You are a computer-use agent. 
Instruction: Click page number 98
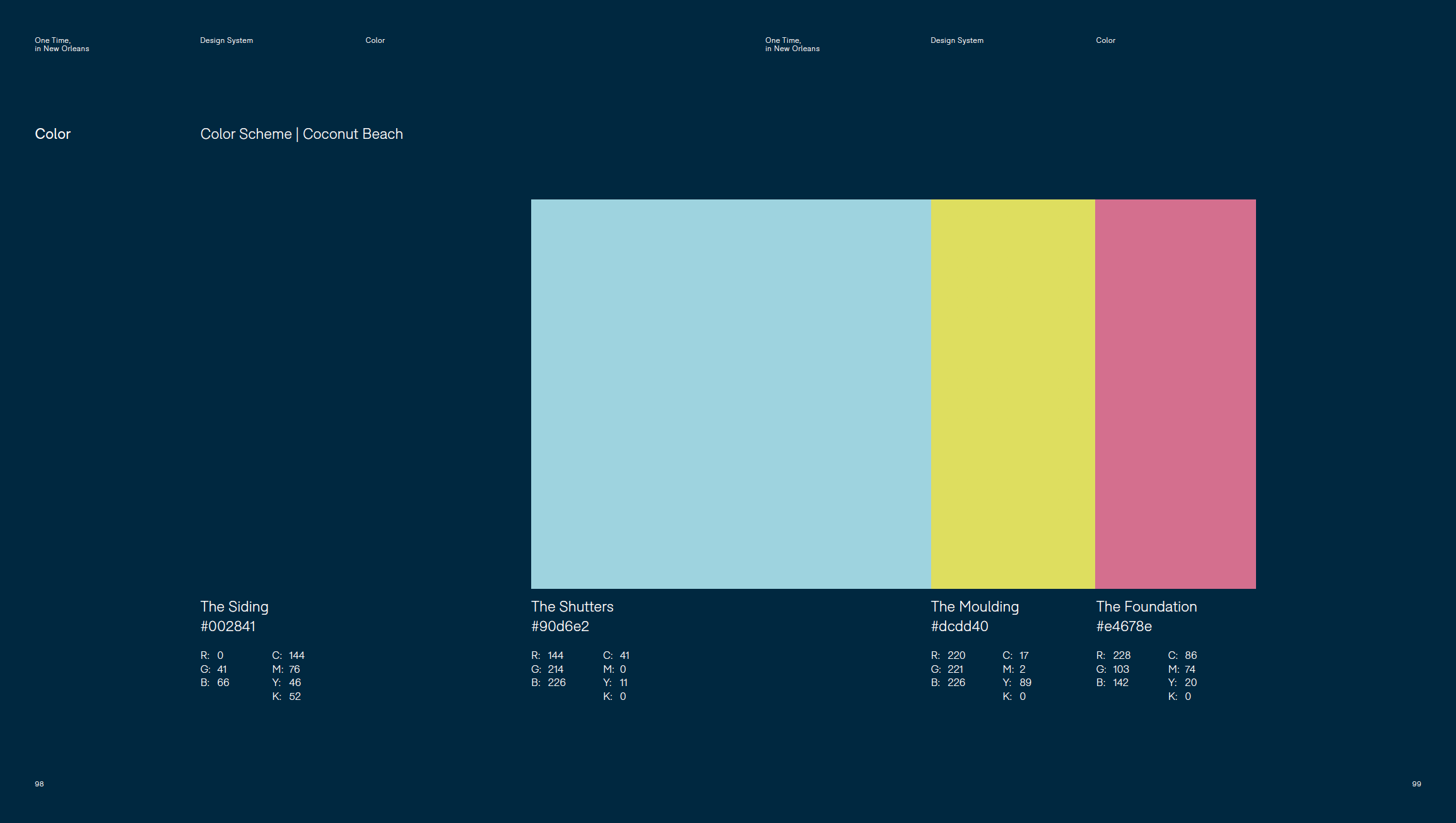pyautogui.click(x=39, y=784)
